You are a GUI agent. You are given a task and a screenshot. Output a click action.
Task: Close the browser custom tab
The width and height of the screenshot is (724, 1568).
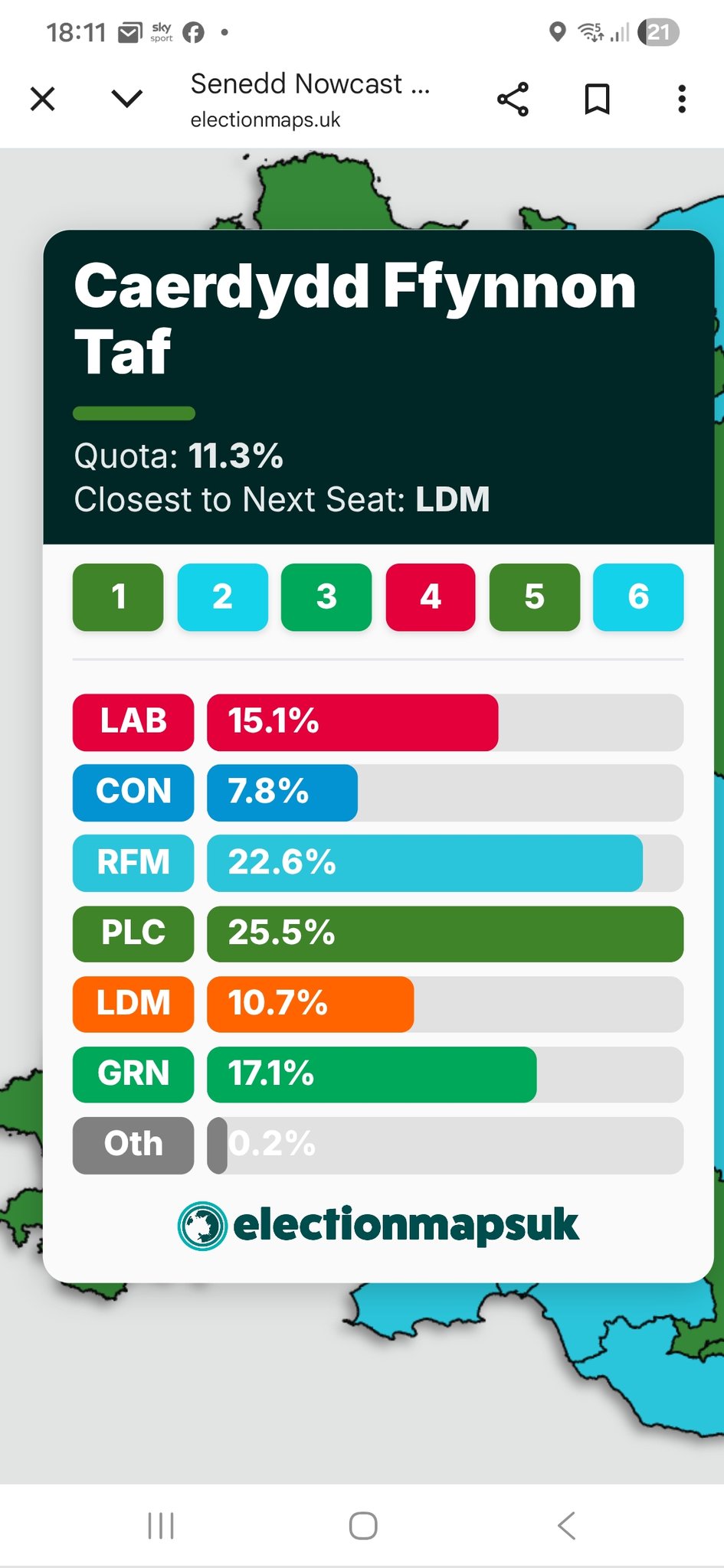[43, 99]
